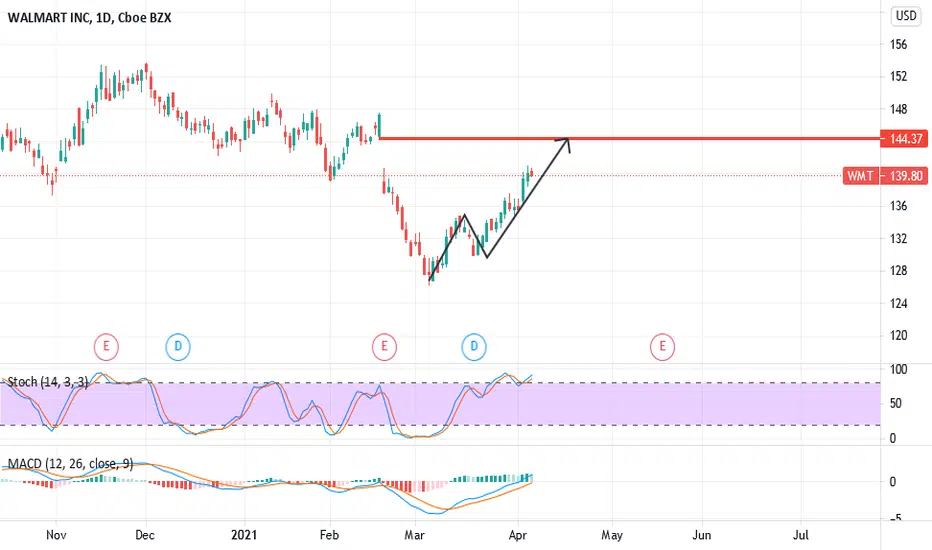Click the 148 price axis label

click(x=898, y=109)
